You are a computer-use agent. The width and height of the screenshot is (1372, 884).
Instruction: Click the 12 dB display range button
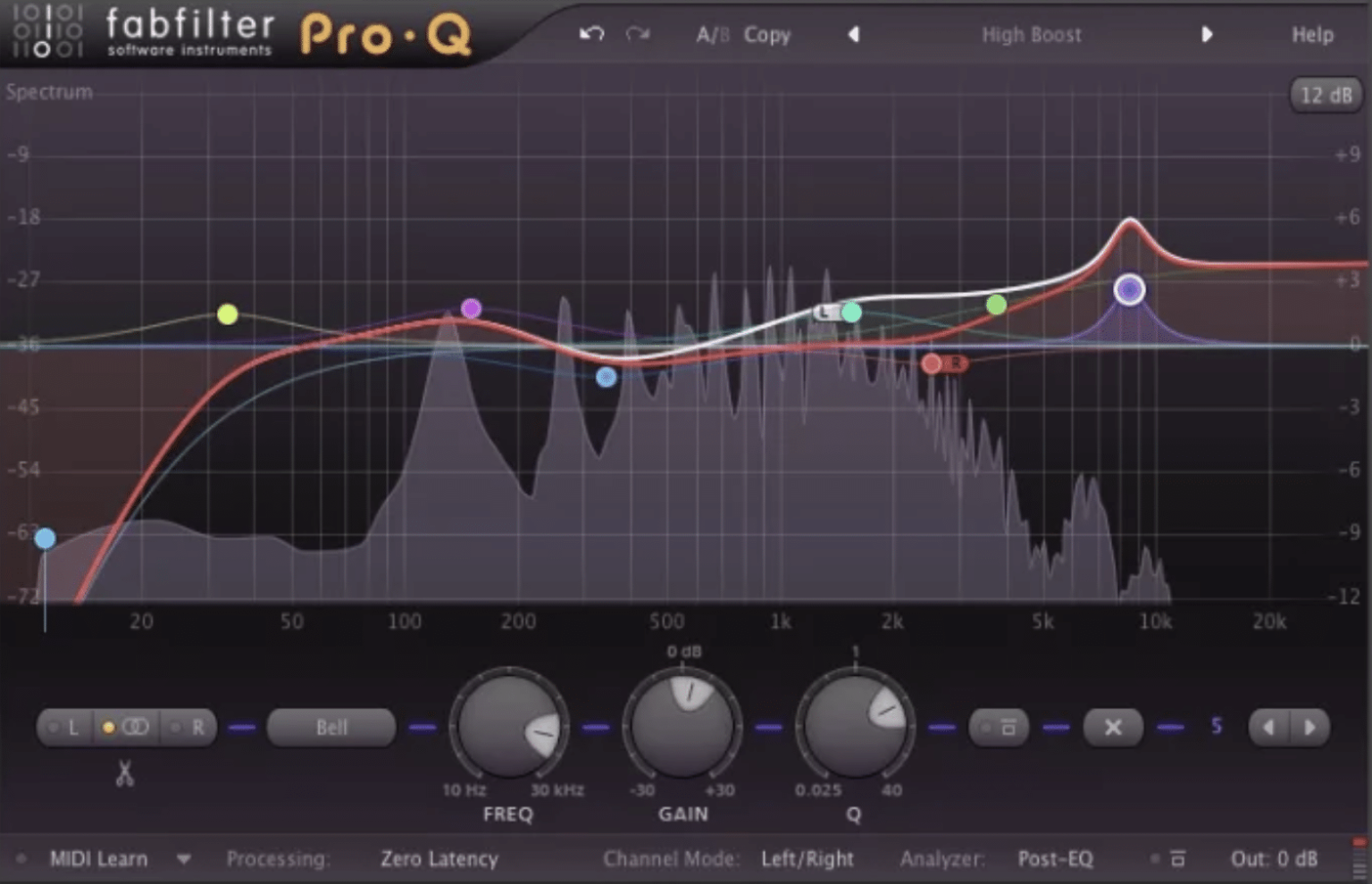1326,95
